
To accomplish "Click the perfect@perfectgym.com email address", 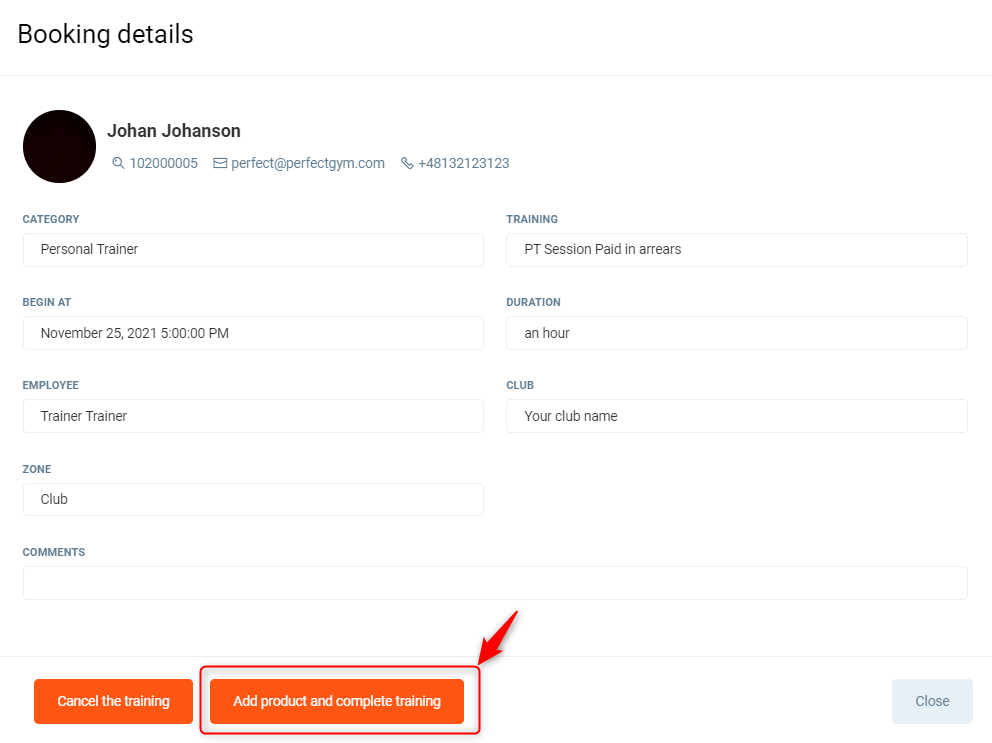I will pyautogui.click(x=307, y=163).
